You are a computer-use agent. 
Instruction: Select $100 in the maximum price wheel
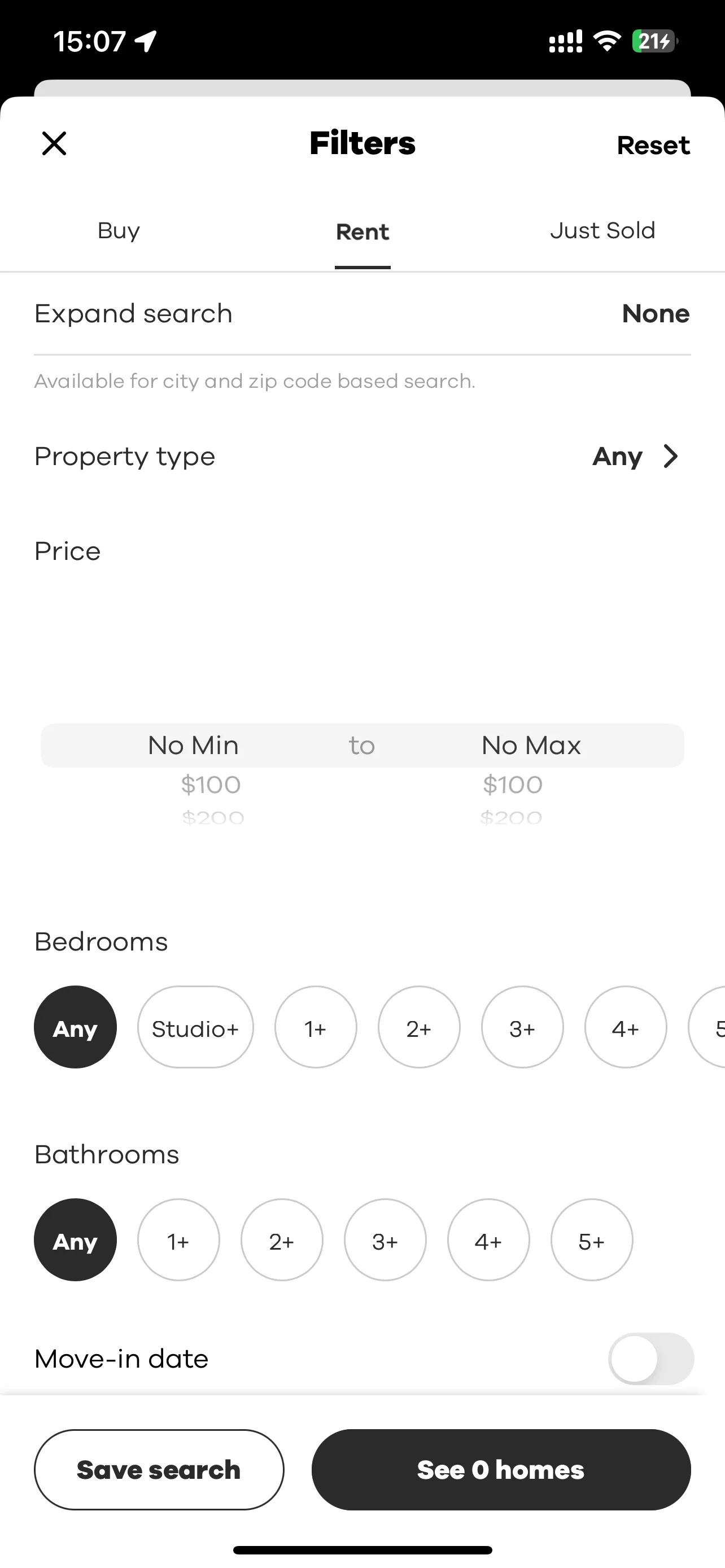click(x=513, y=785)
